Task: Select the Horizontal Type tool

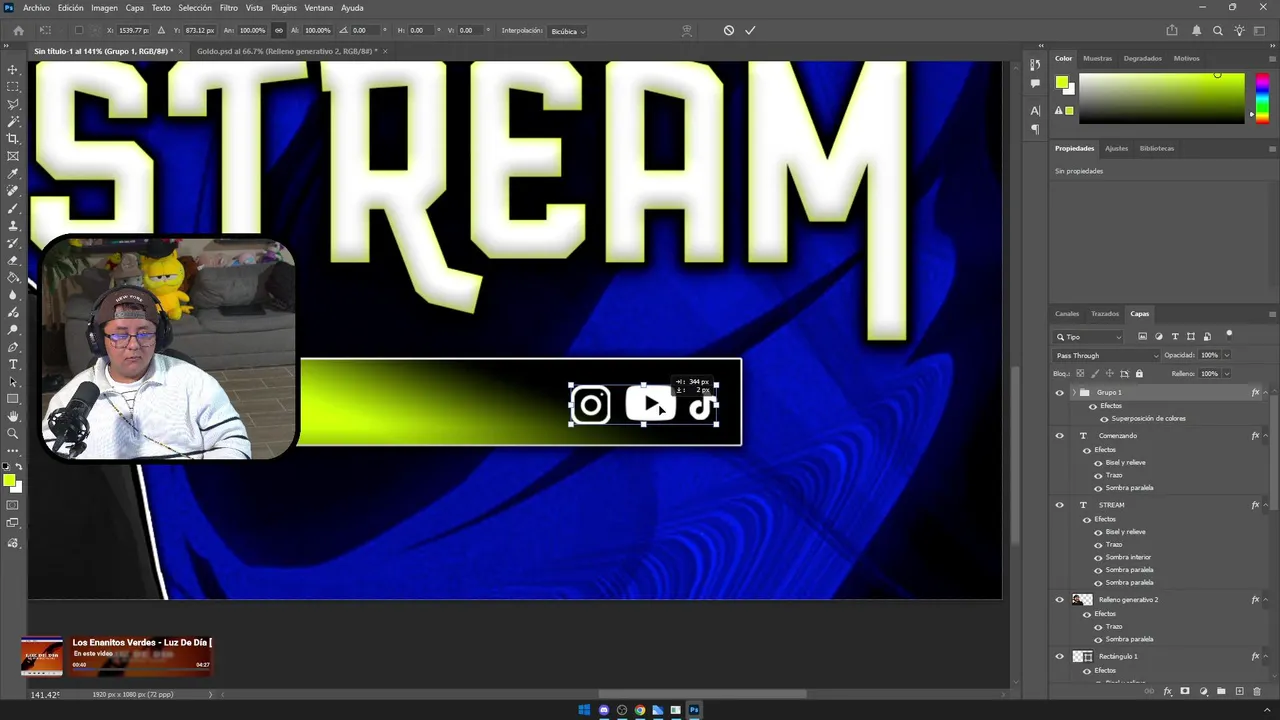Action: (13, 364)
